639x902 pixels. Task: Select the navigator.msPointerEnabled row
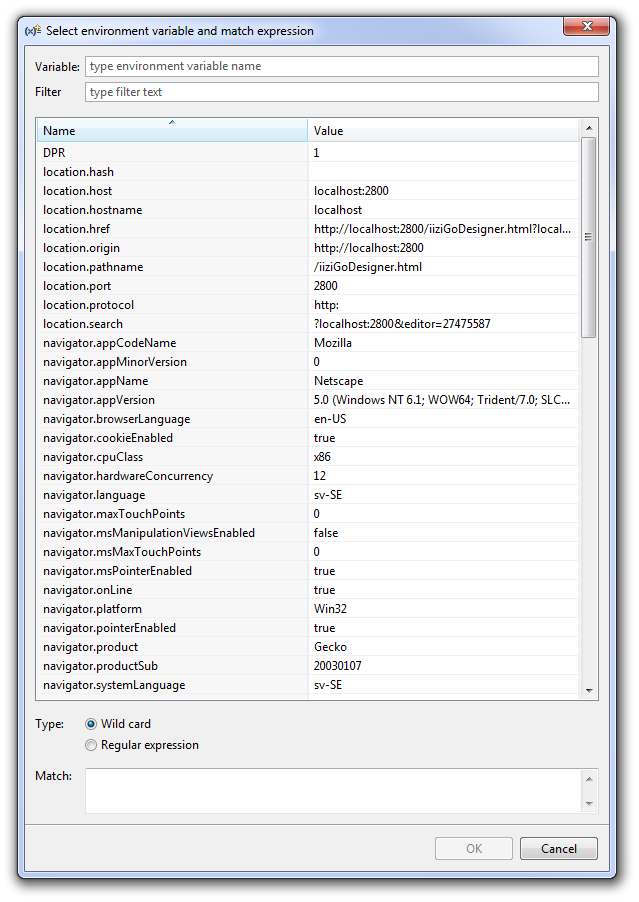pos(308,571)
